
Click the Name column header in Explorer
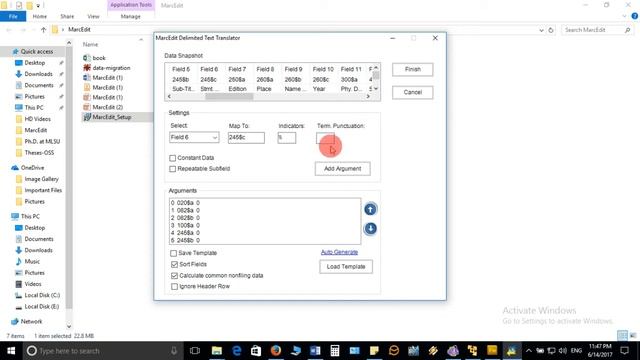click(x=90, y=44)
